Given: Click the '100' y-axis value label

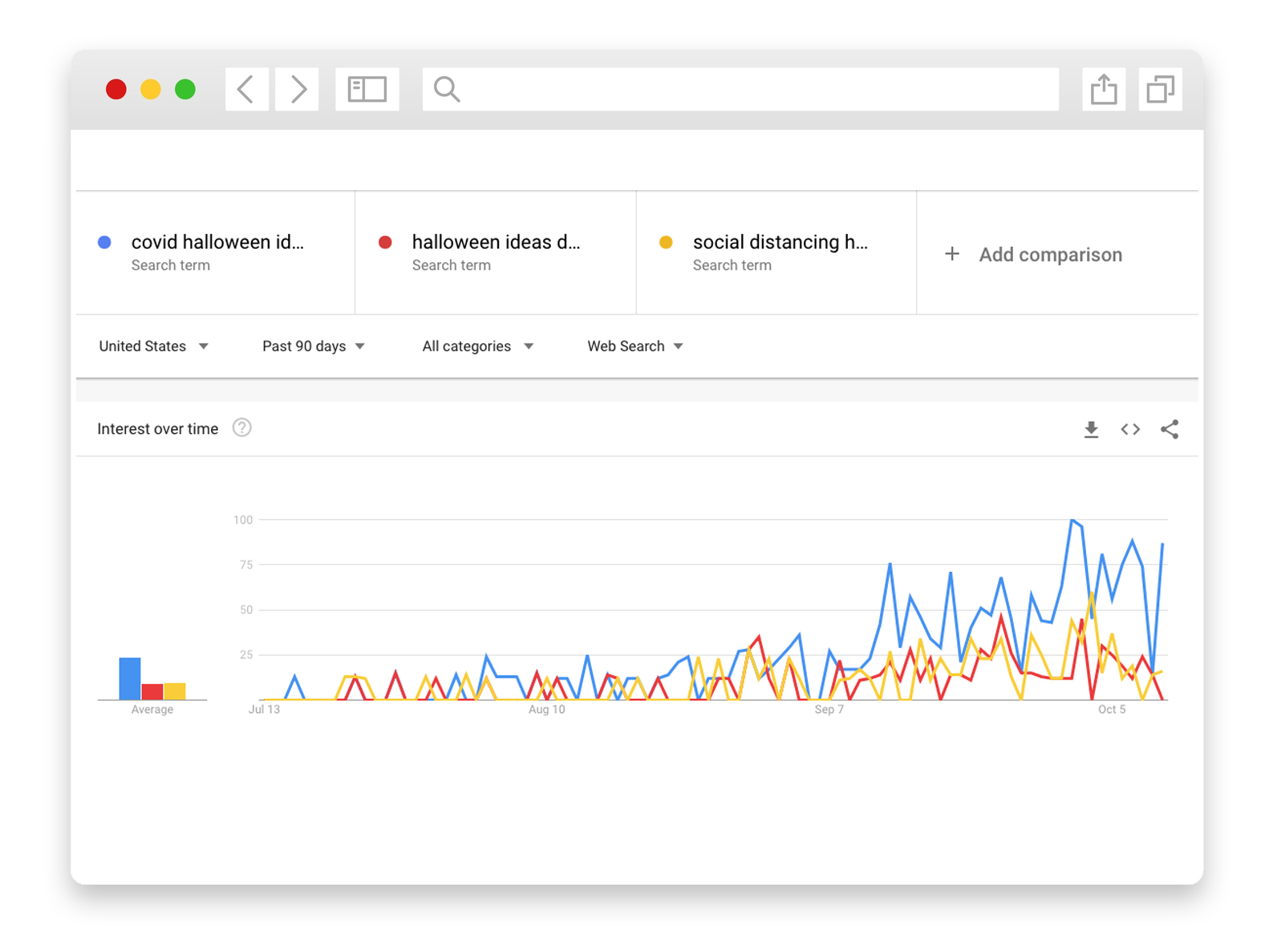Looking at the screenshot, I should 243,521.
